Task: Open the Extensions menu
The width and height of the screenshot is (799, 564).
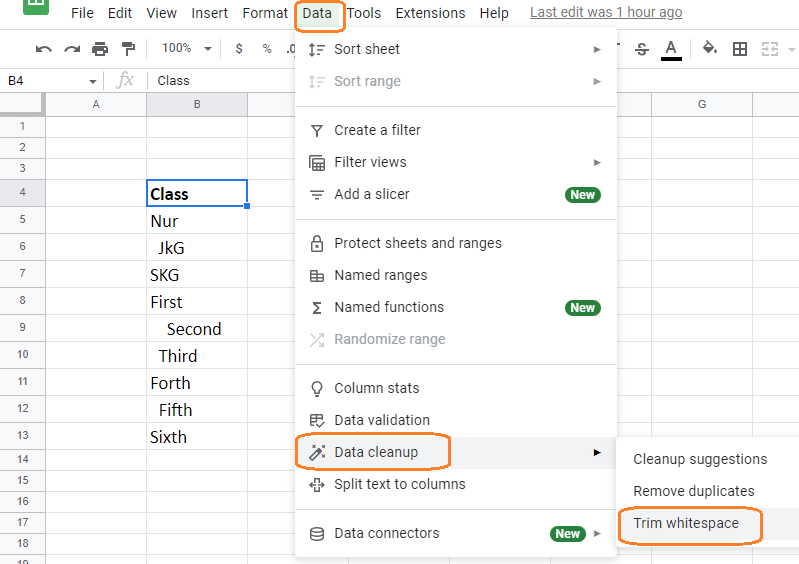Action: pyautogui.click(x=430, y=13)
